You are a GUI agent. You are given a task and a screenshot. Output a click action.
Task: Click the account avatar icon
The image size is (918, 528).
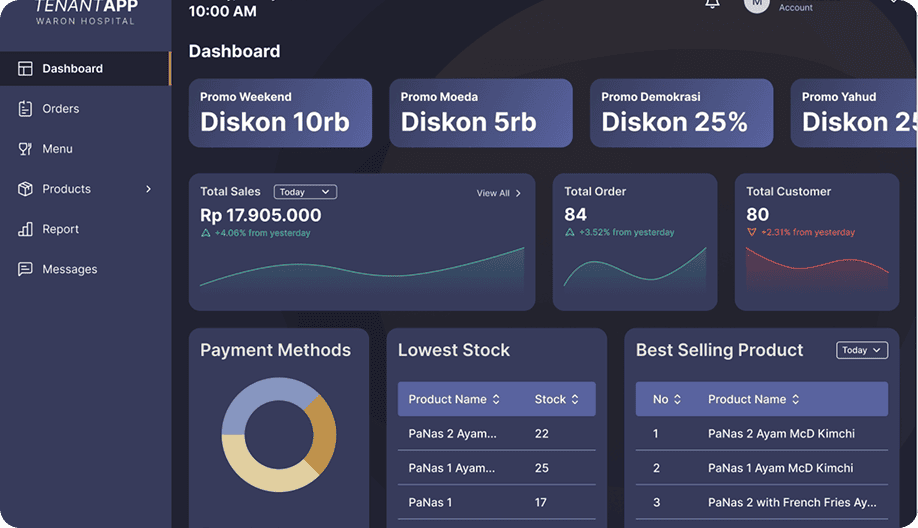pyautogui.click(x=757, y=4)
